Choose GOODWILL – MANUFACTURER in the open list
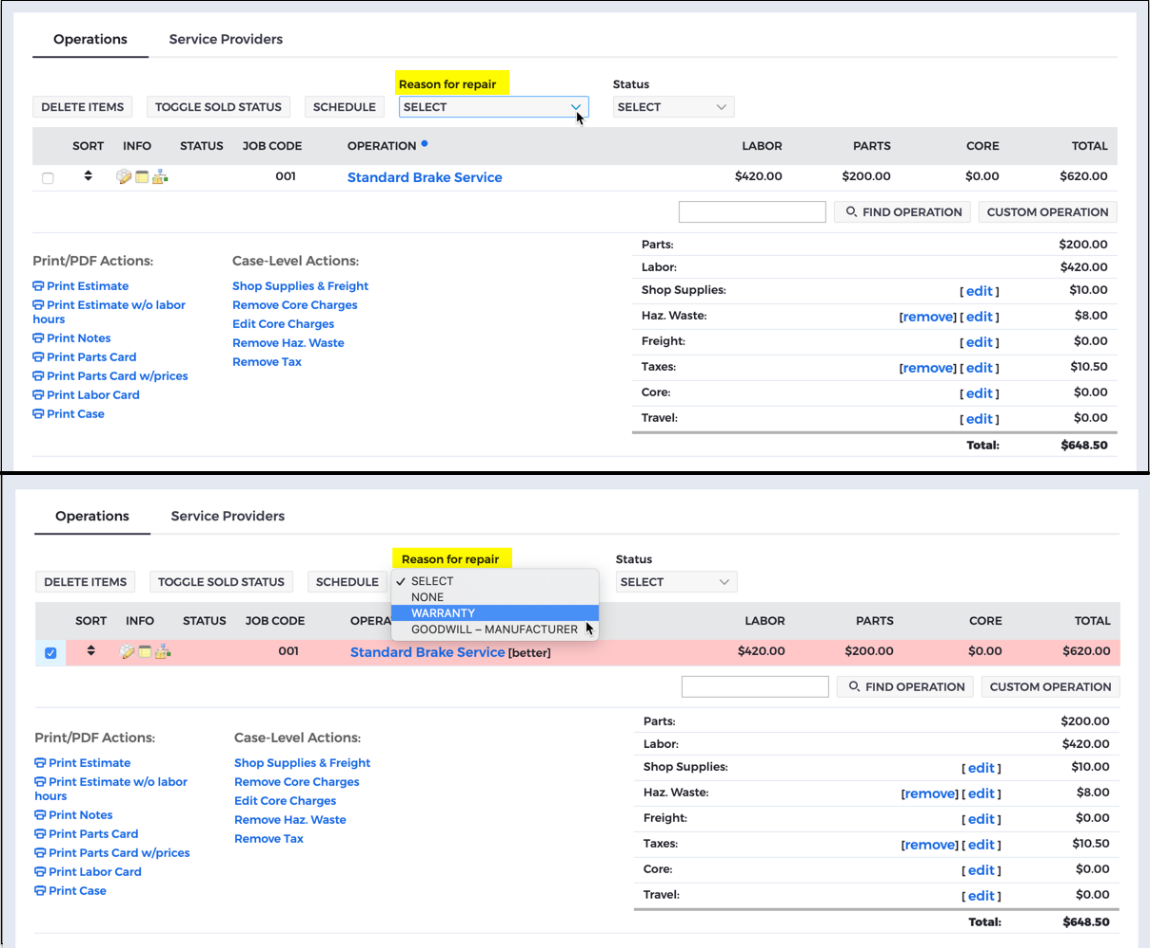Image resolution: width=1150 pixels, height=948 pixels. coord(495,629)
